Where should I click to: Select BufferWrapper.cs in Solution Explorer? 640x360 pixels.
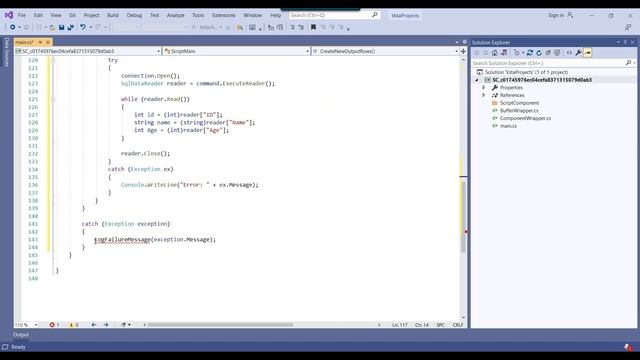coord(519,111)
